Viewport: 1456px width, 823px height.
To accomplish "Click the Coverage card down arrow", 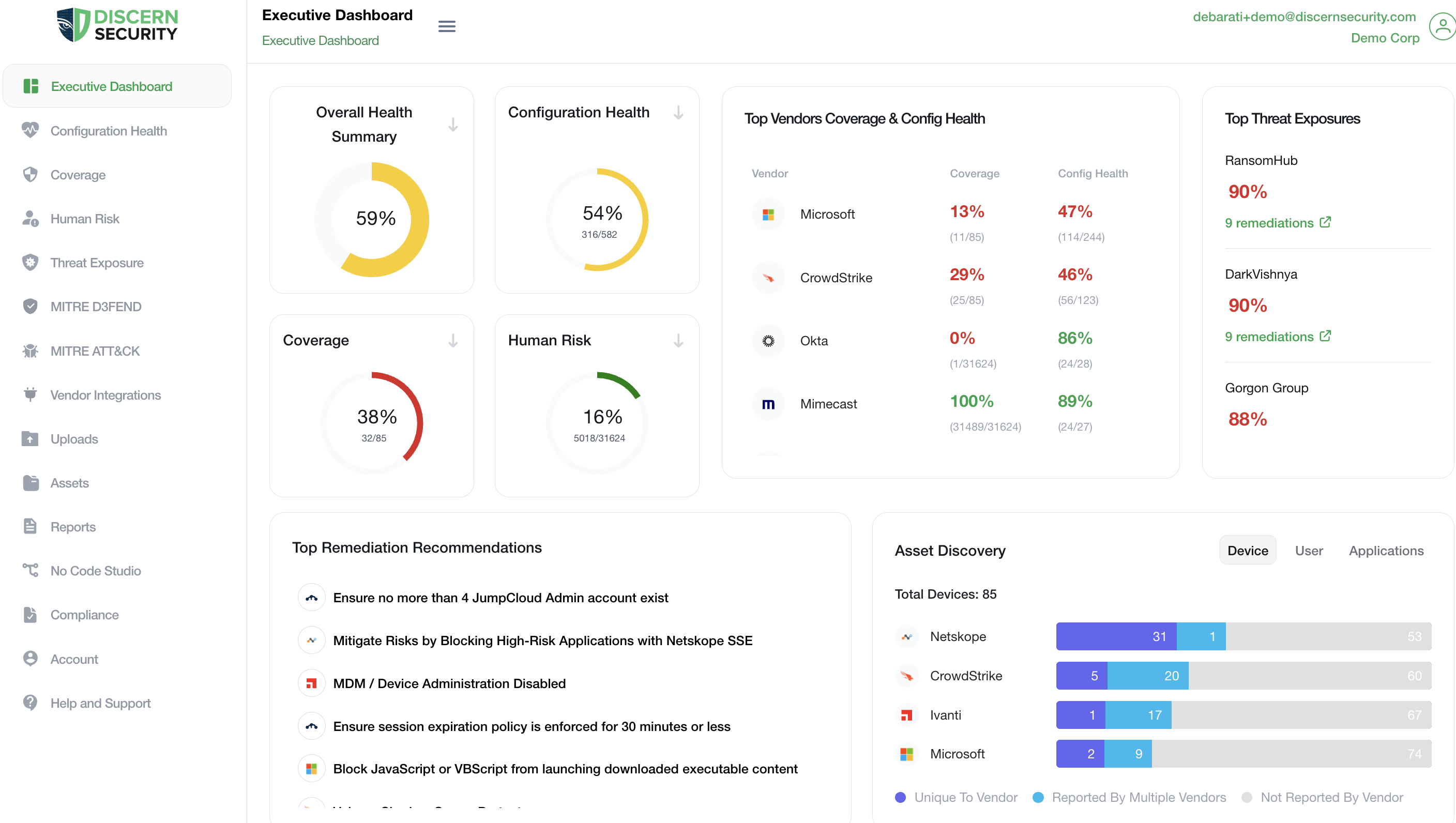I will pyautogui.click(x=453, y=340).
